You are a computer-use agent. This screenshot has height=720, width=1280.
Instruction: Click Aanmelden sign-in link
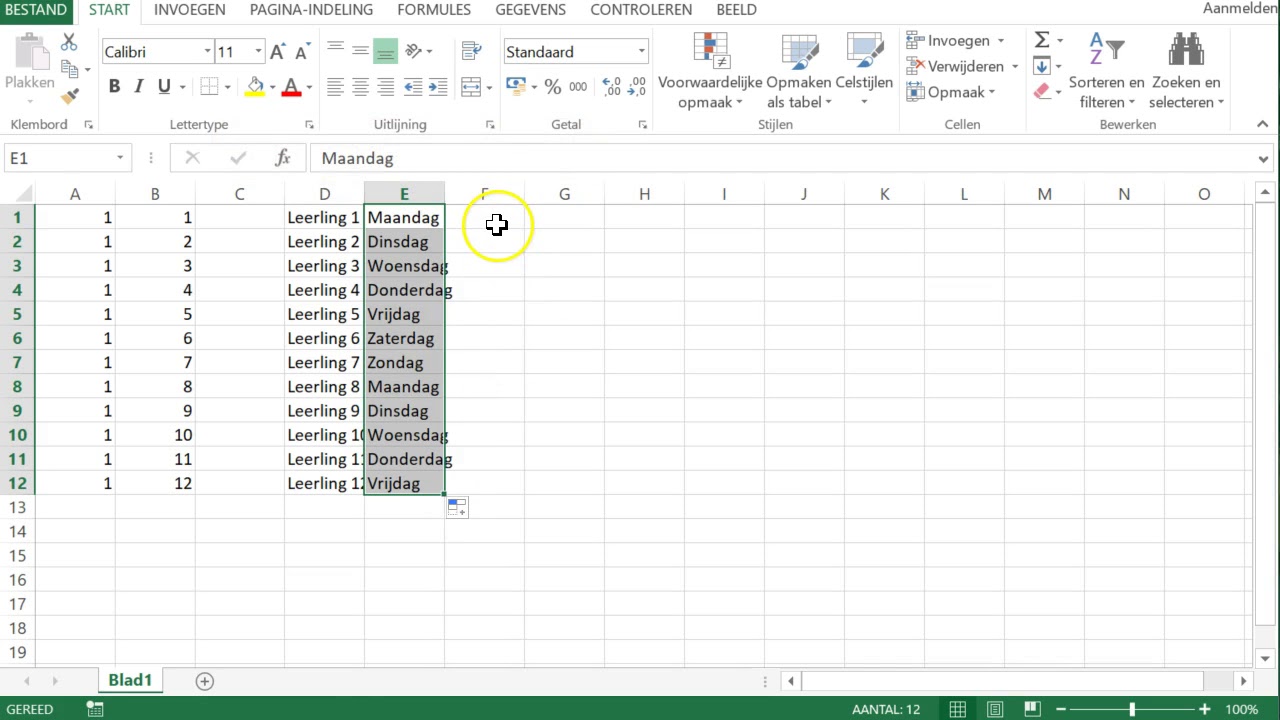coord(1241,9)
